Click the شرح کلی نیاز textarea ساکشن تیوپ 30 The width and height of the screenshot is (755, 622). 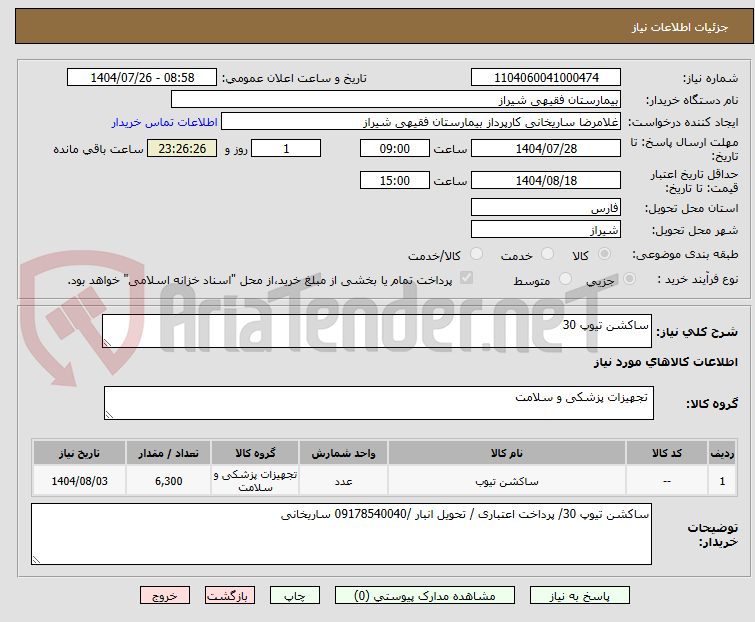[x=377, y=331]
